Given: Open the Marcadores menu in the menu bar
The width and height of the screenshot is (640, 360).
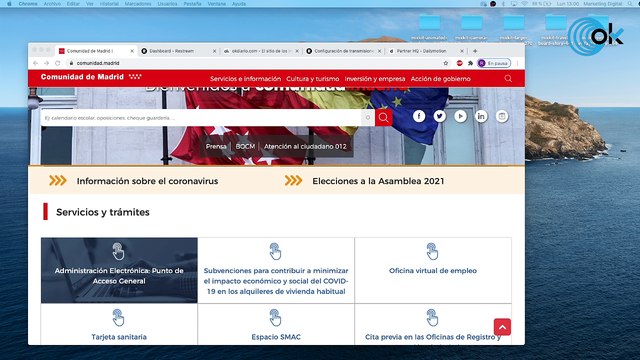Looking at the screenshot, I should (138, 4).
